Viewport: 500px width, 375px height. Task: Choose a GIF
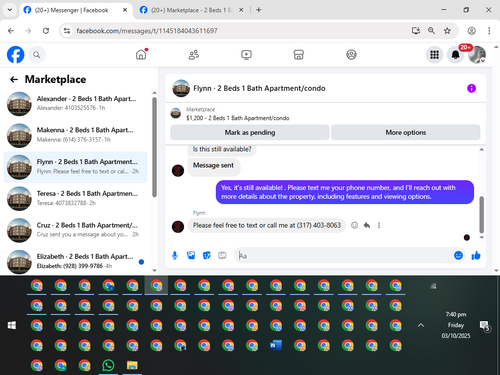(222, 256)
